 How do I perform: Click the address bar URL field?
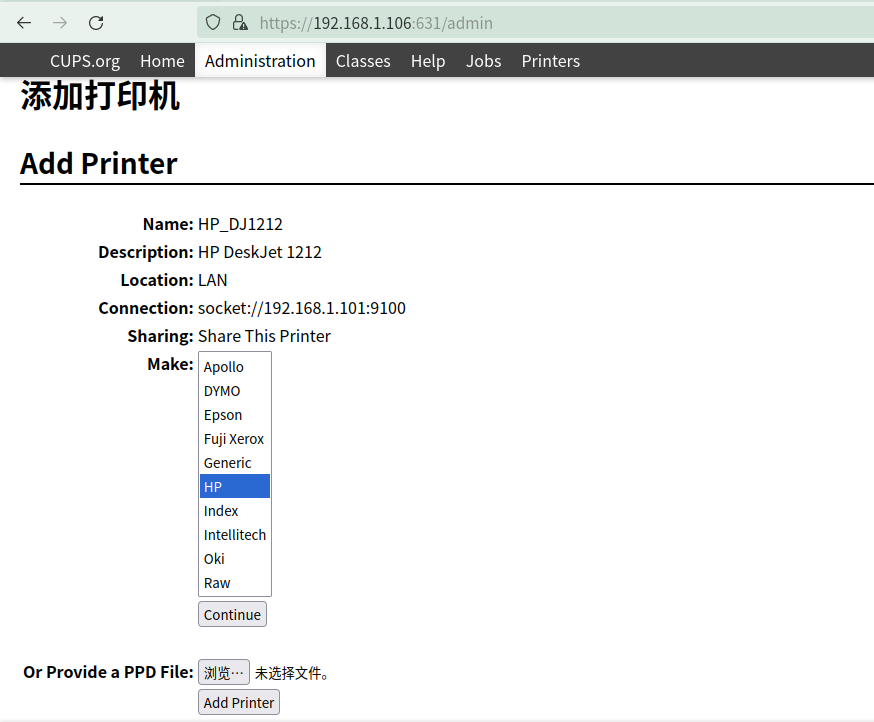coord(500,22)
